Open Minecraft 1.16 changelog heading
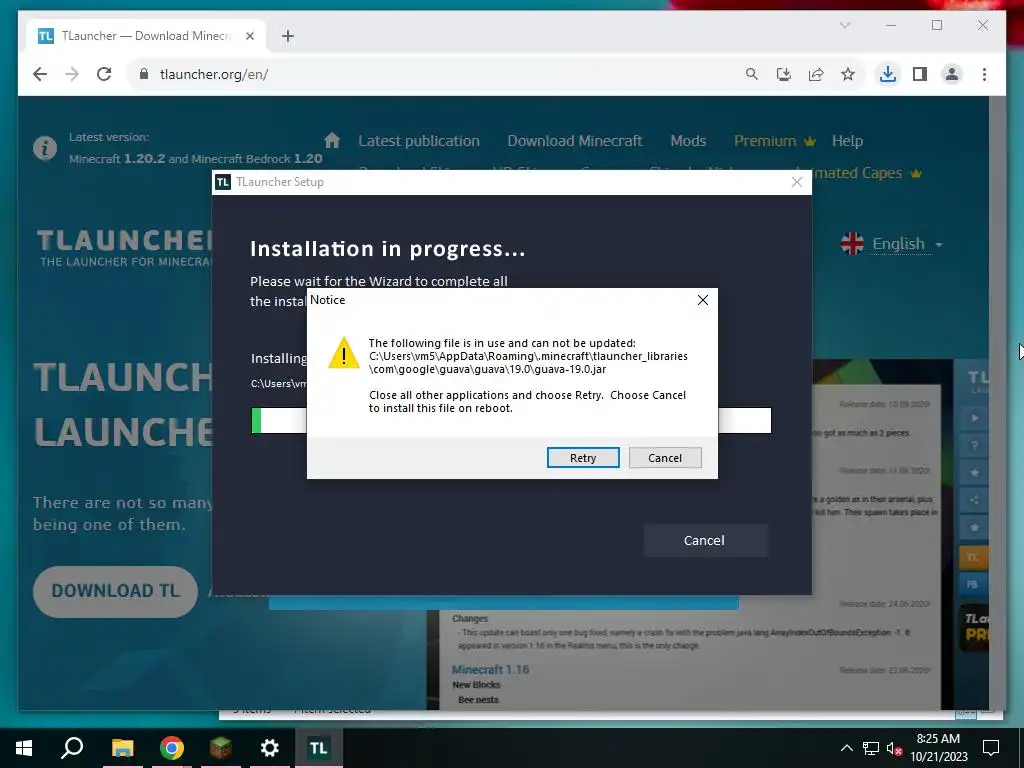Screen dimensions: 1024x768 point(490,669)
